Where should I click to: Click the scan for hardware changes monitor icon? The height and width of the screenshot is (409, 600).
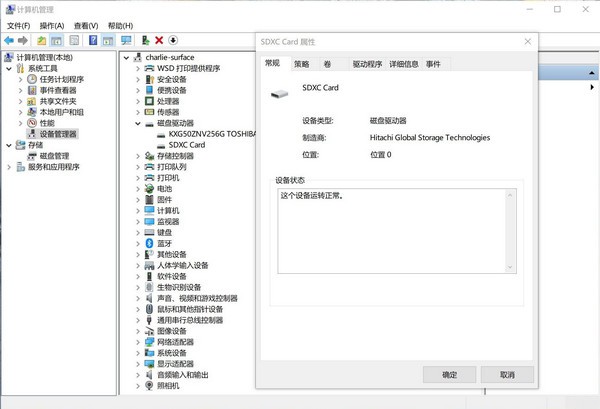click(126, 40)
